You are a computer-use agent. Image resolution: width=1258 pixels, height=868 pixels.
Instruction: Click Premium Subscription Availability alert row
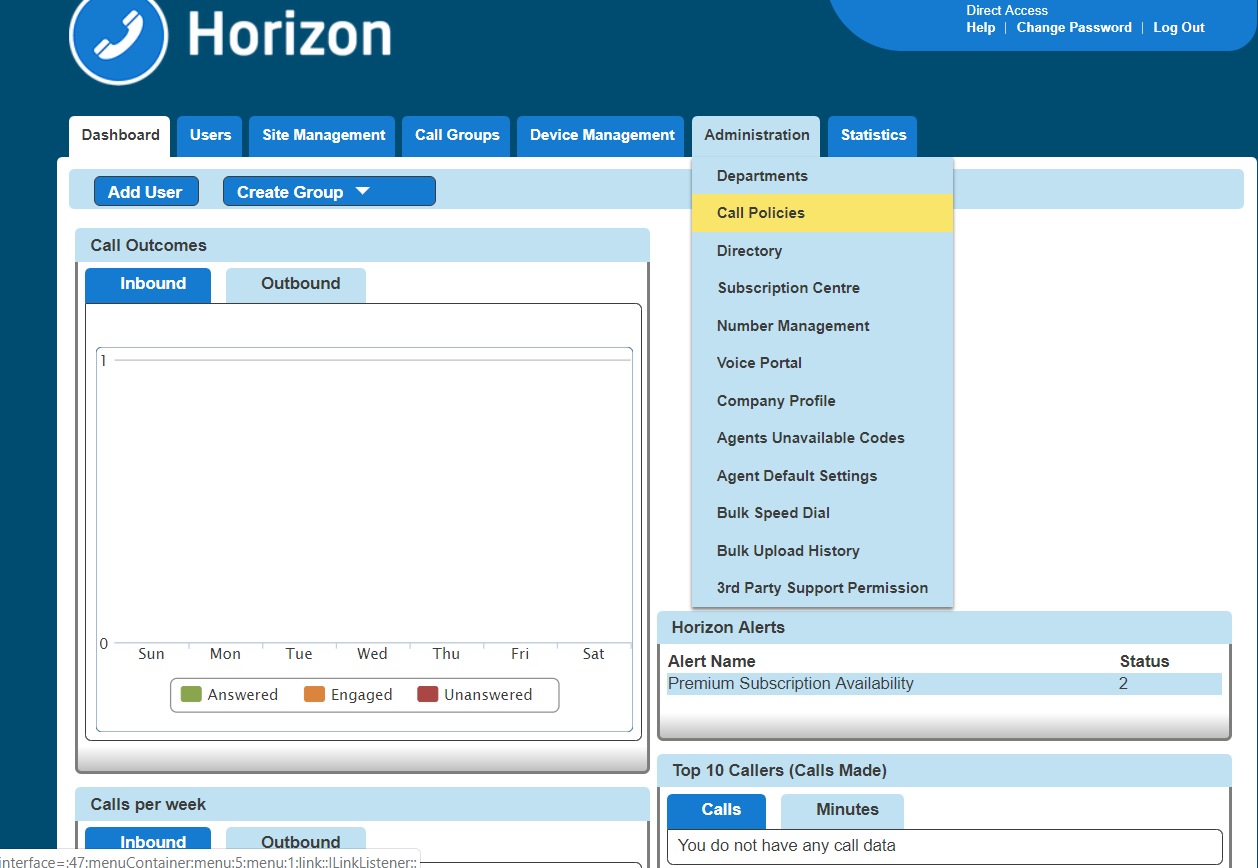point(944,684)
